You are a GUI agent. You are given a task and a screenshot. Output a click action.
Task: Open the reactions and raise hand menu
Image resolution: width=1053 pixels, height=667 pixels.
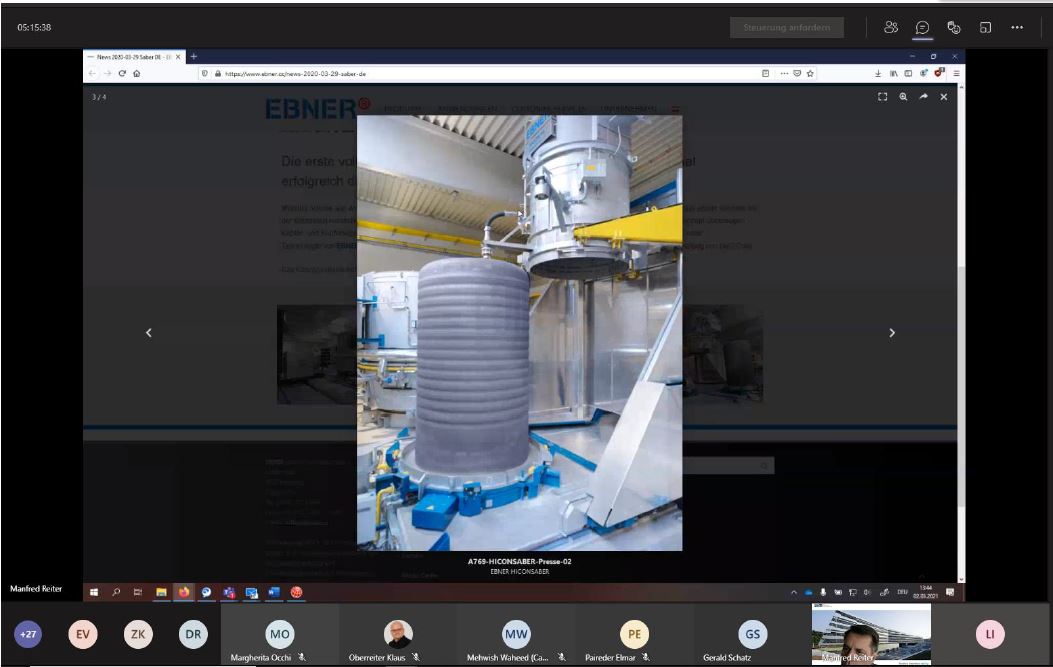pos(954,28)
